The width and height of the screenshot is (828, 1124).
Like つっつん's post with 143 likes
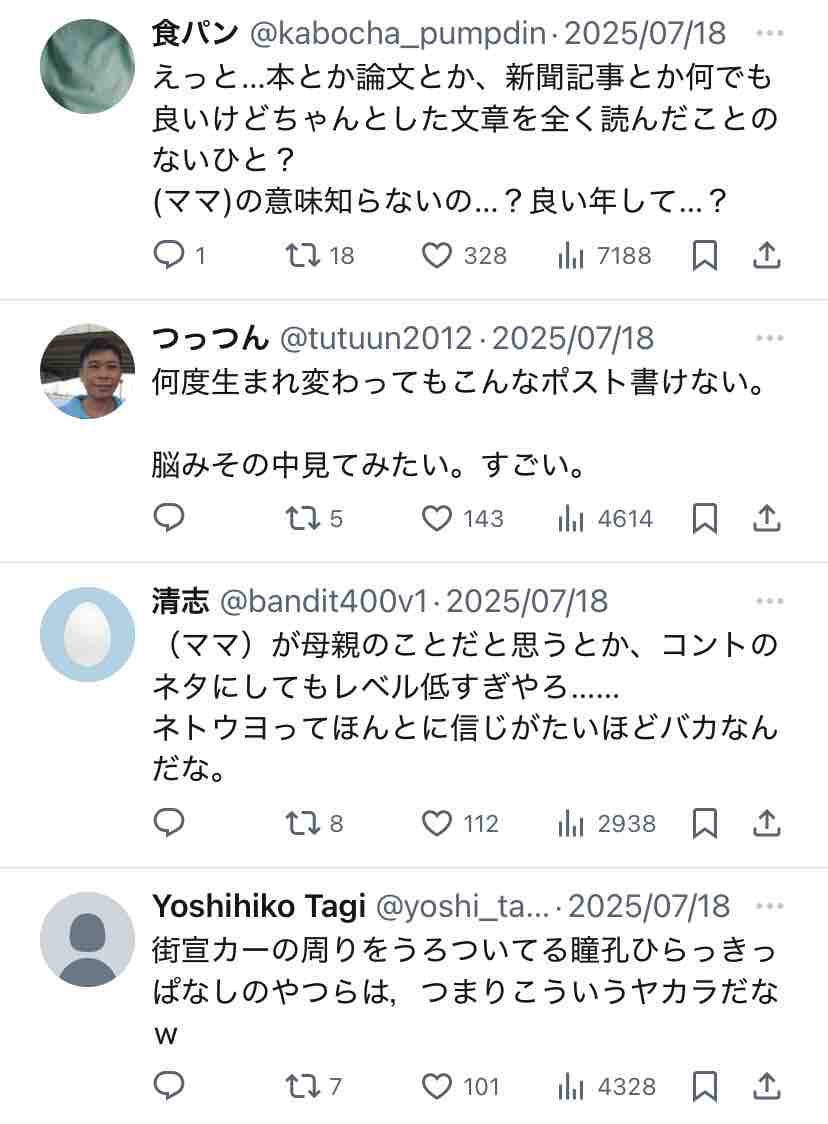click(x=437, y=518)
